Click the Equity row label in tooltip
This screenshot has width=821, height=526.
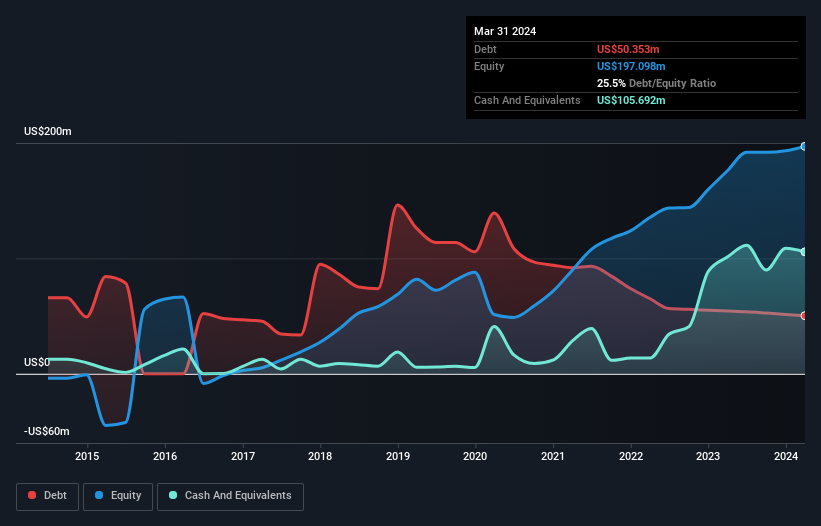click(x=489, y=66)
